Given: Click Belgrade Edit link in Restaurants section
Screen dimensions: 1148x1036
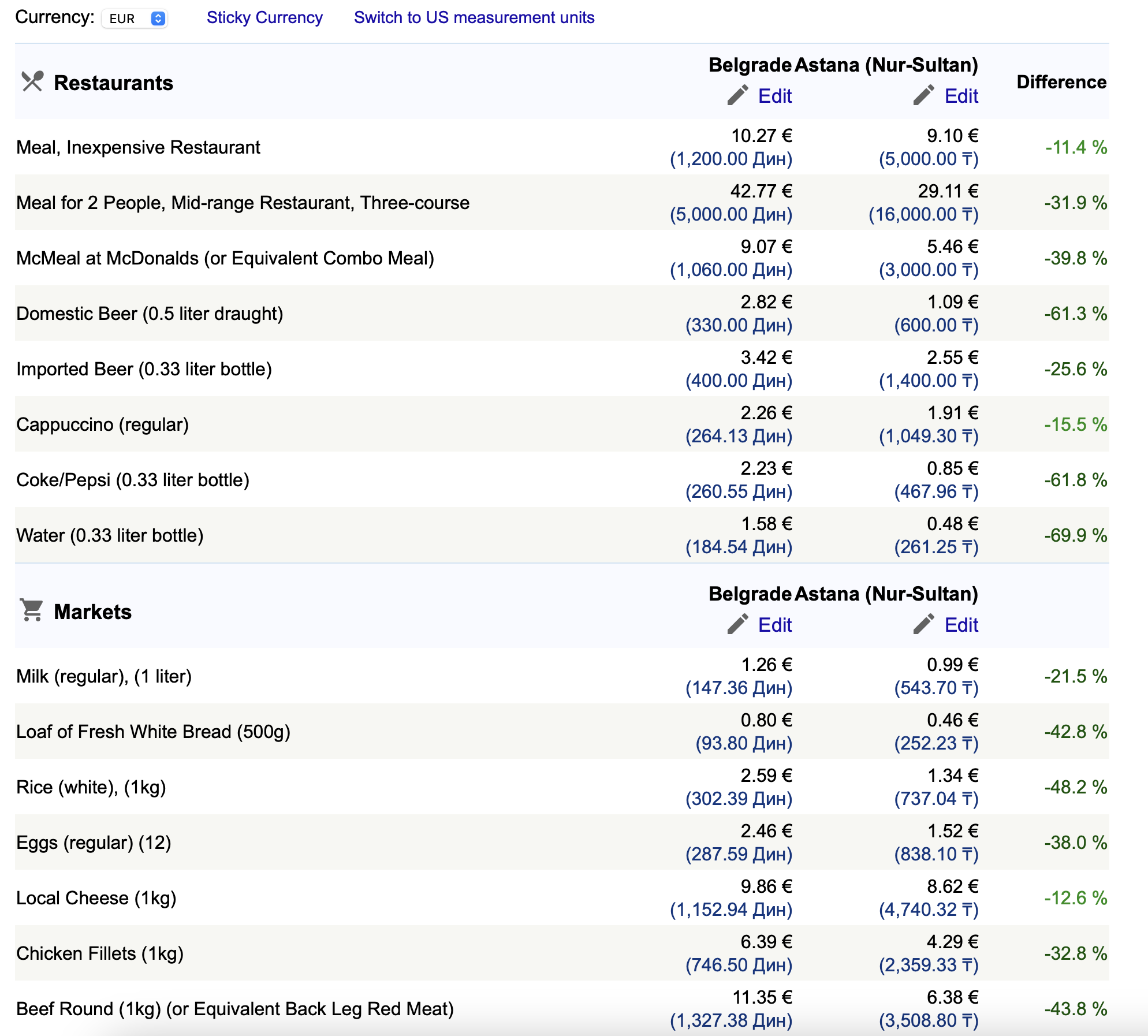Looking at the screenshot, I should coord(774,96).
